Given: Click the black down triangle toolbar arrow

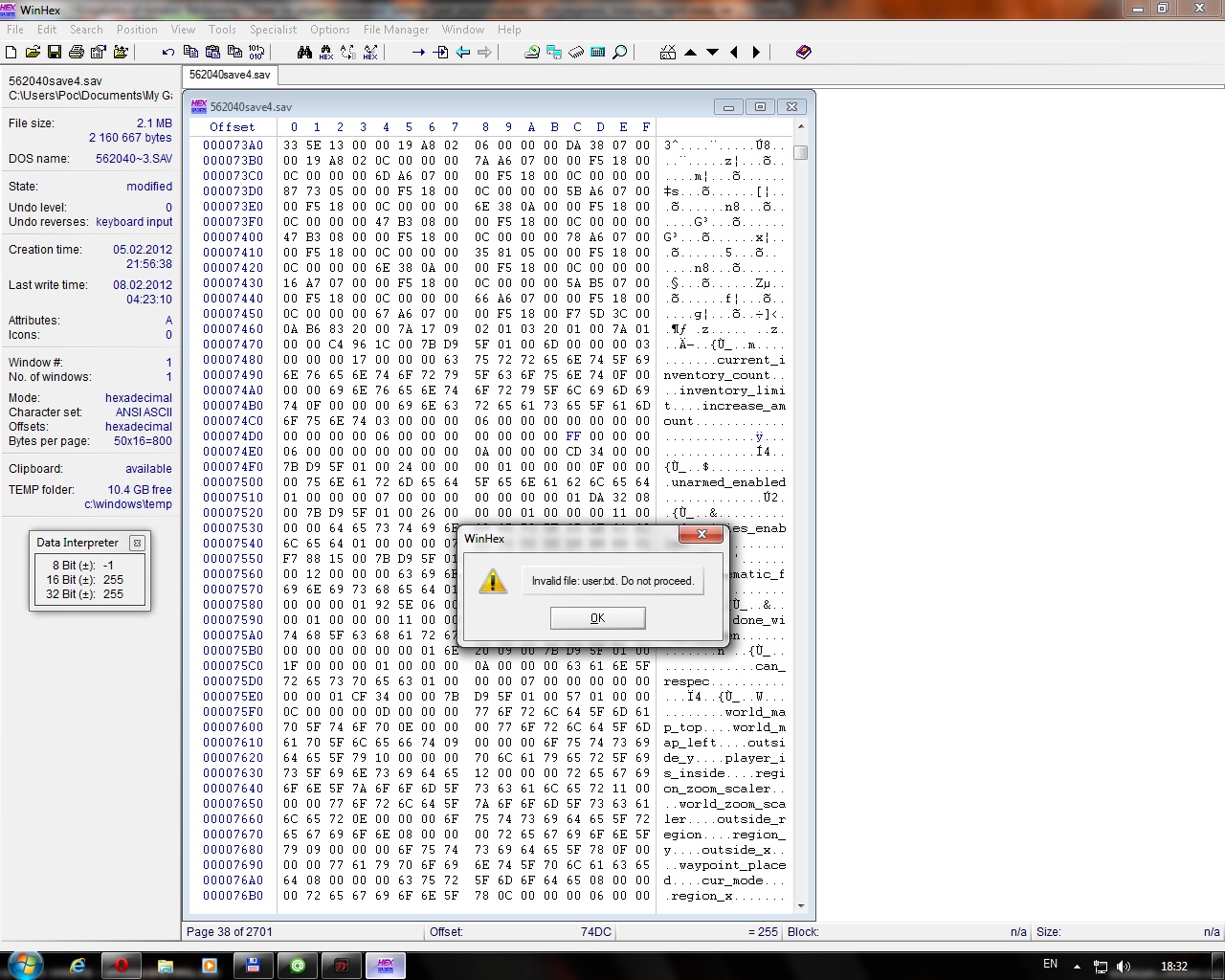Looking at the screenshot, I should point(712,53).
